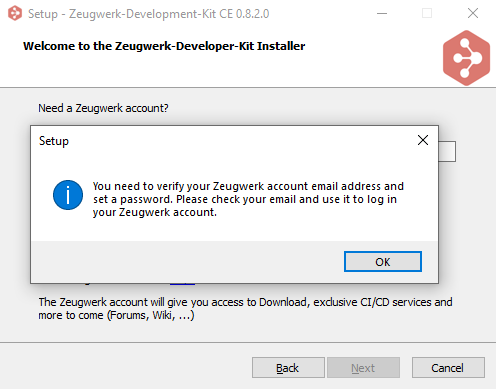Screen dimensions: 496x389
Task: Click the Zeugwerk hexagon logo in header
Action: click(466, 58)
